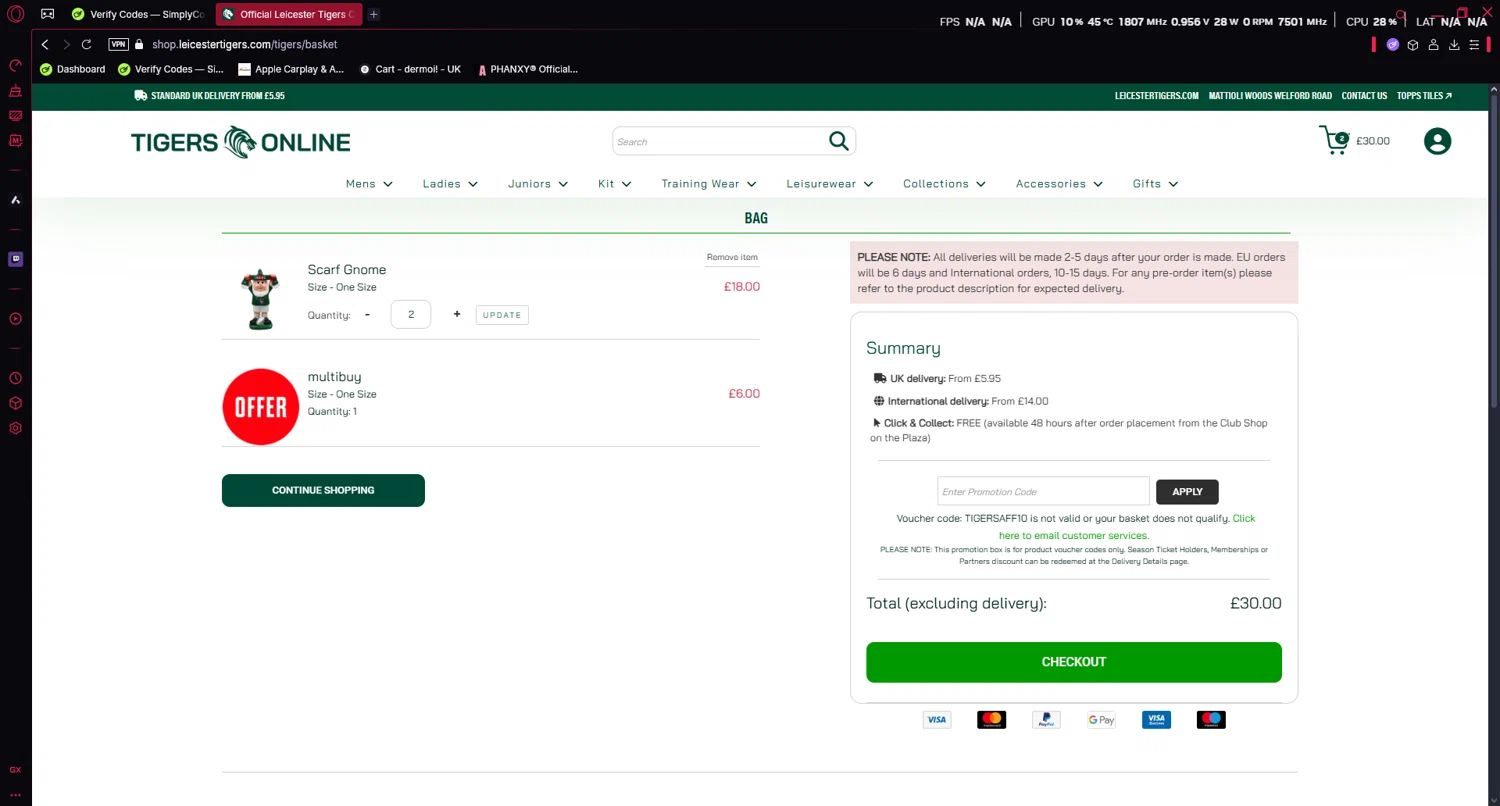Viewport: 1500px width, 806px height.
Task: Open the Settings gear in sidebar
Action: pos(15,428)
